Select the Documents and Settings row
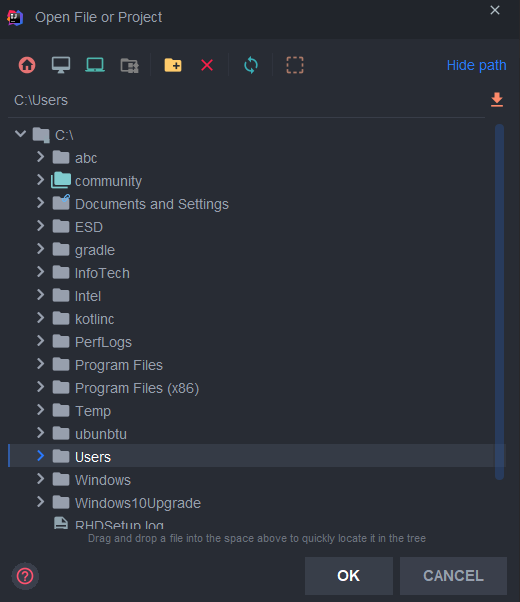Viewport: 520px width, 602px height. point(257,204)
